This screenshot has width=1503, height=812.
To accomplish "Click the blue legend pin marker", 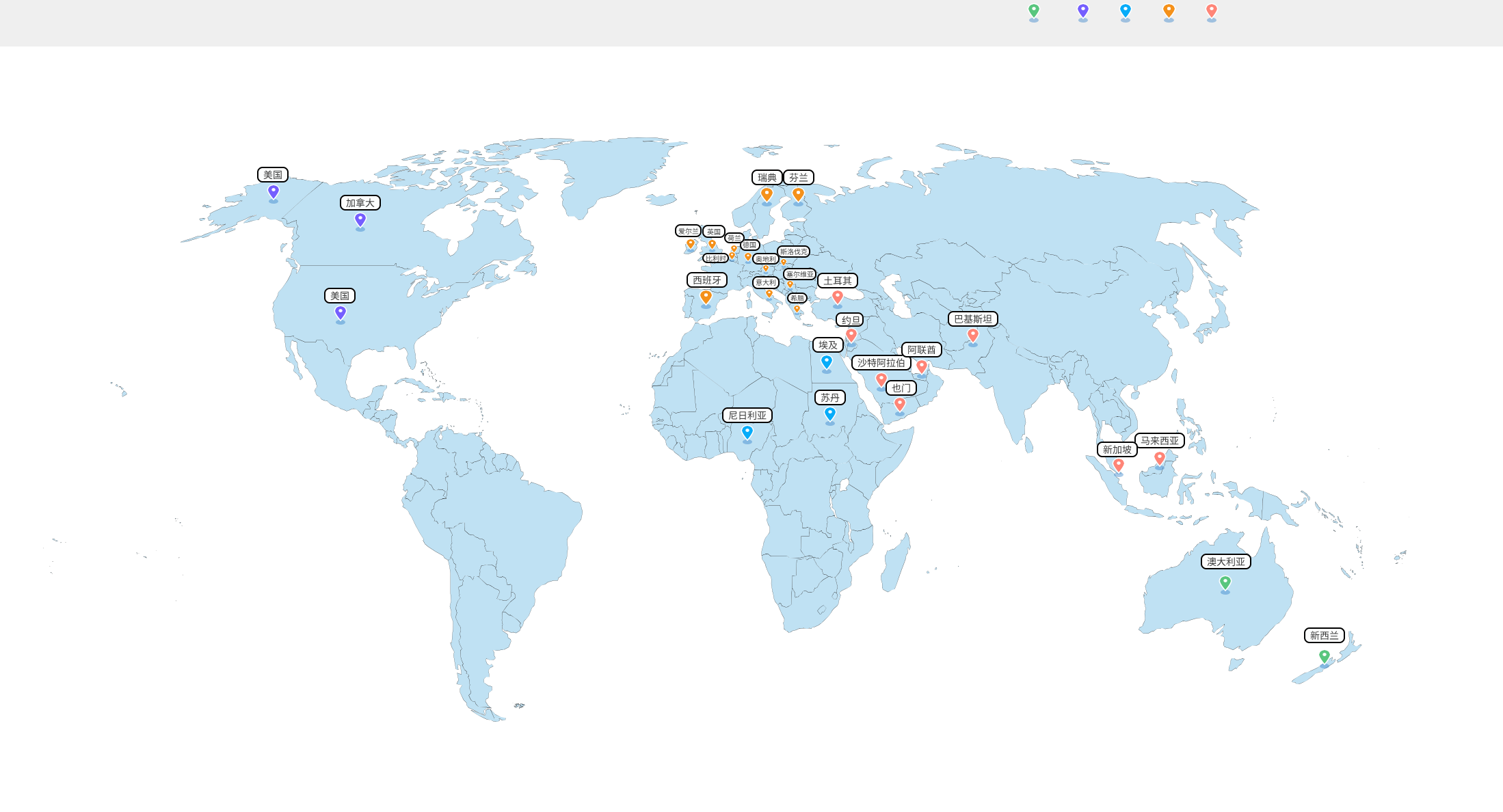I will 1126,11.
